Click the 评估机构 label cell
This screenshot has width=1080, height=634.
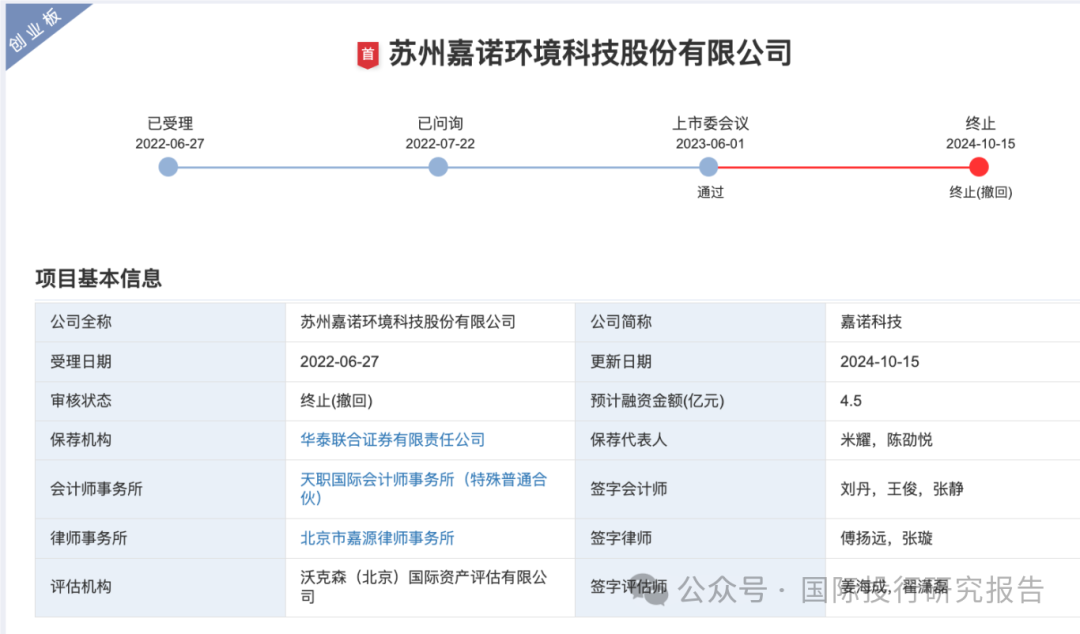coord(160,587)
